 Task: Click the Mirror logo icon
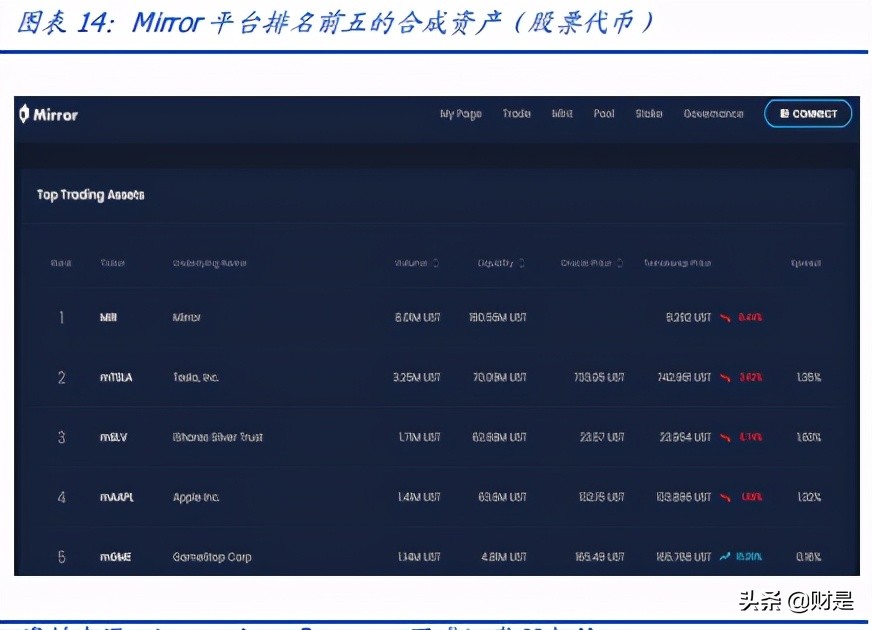pyautogui.click(x=24, y=114)
